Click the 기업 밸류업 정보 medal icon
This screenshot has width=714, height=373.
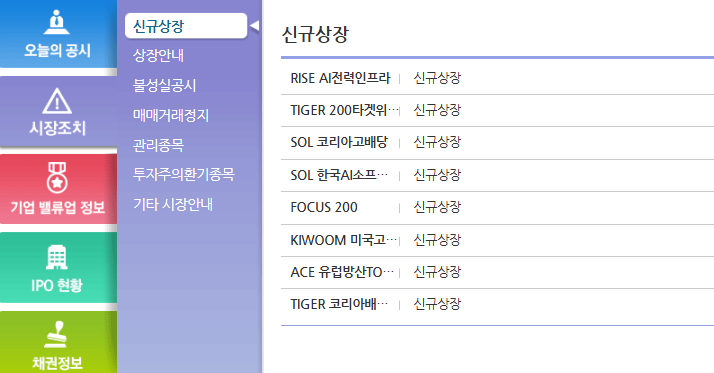pyautogui.click(x=57, y=178)
